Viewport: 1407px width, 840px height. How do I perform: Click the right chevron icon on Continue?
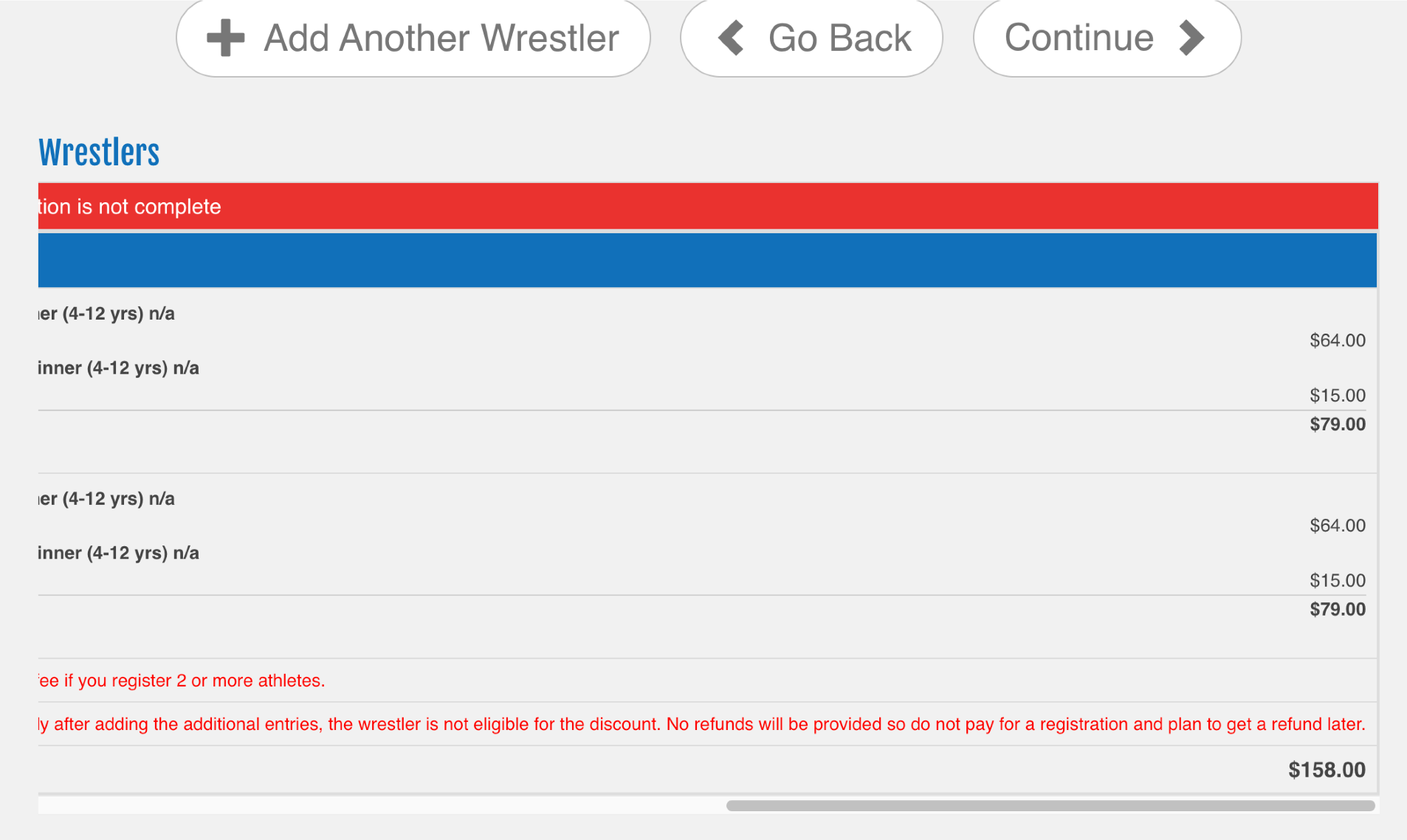click(1191, 38)
